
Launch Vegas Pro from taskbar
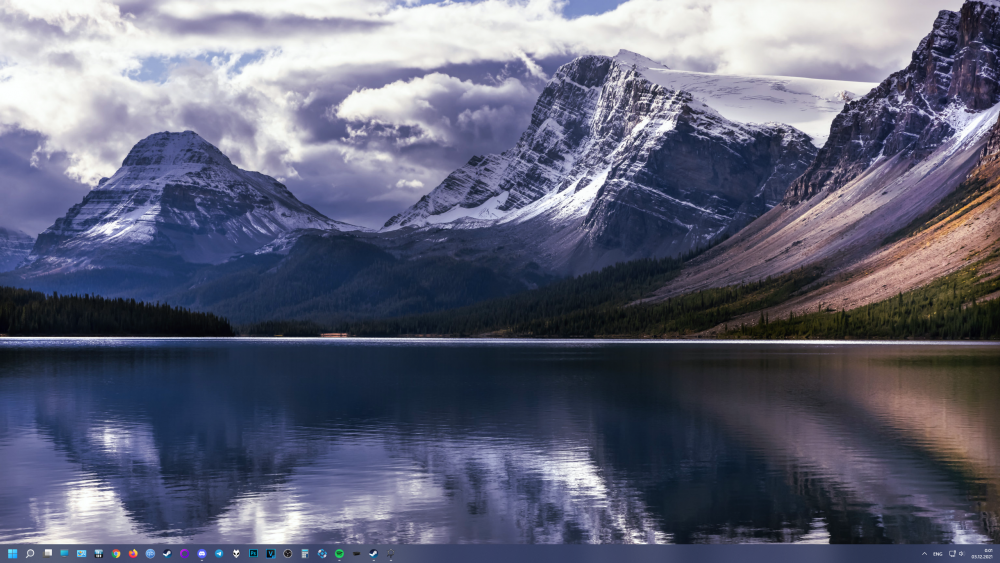(x=270, y=553)
